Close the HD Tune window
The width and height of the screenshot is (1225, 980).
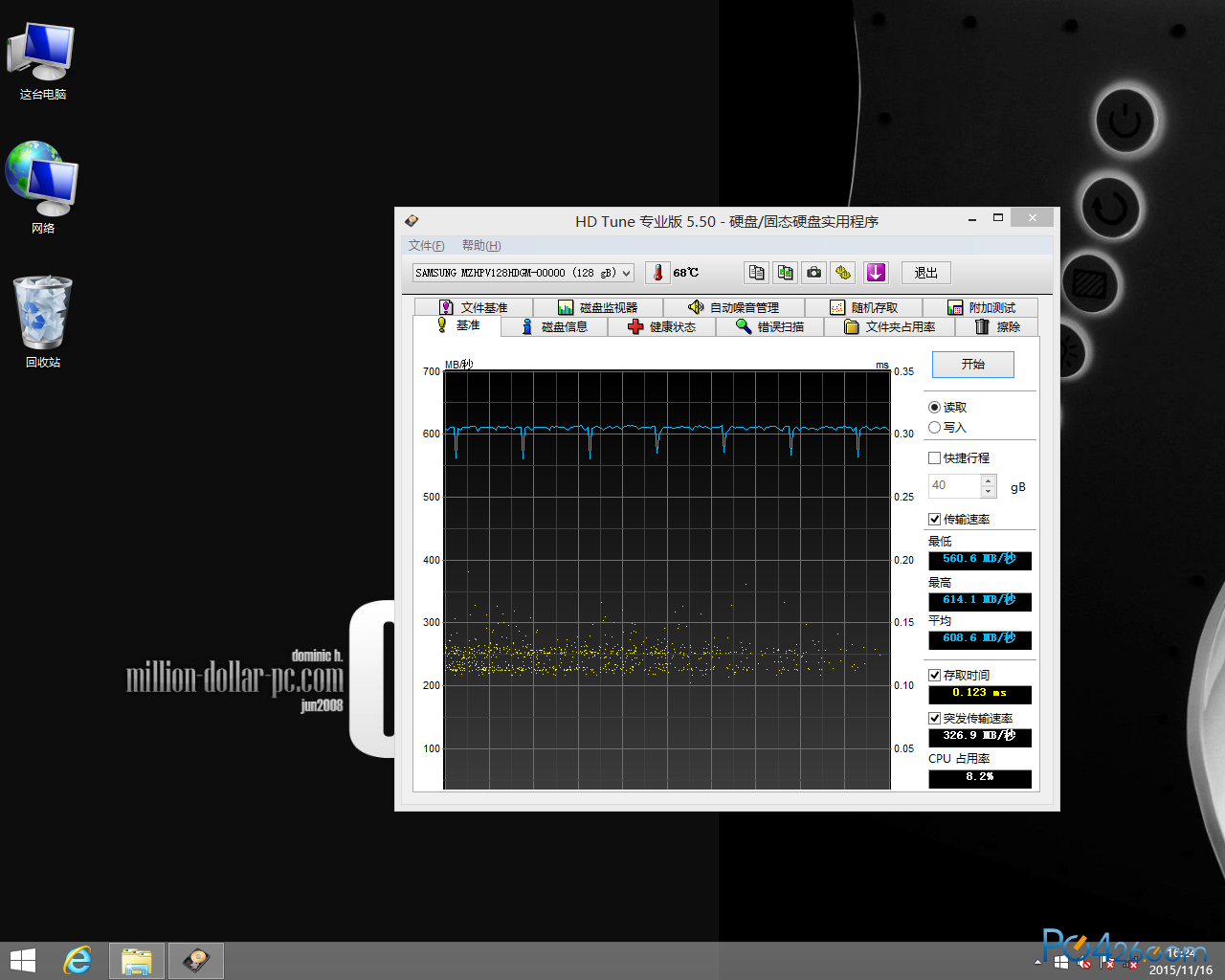1032,218
